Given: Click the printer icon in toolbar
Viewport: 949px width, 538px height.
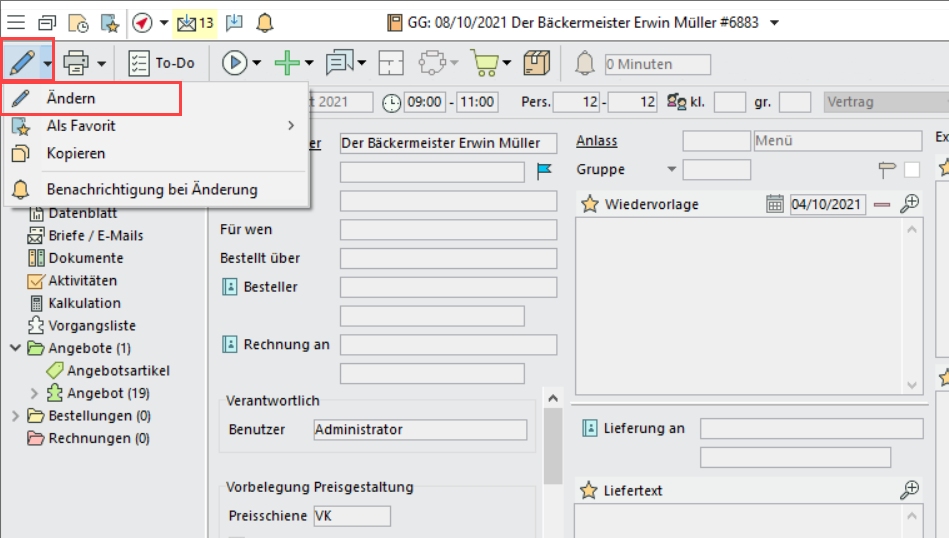Looking at the screenshot, I should pos(76,63).
